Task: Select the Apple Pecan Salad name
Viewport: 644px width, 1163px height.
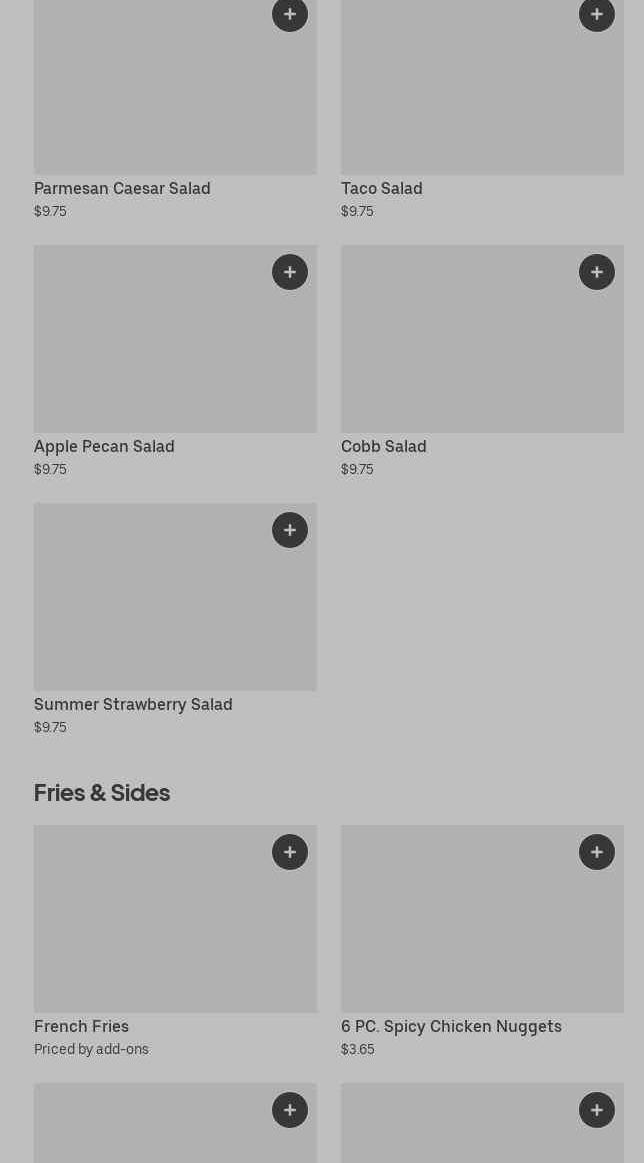Action: pos(104,446)
